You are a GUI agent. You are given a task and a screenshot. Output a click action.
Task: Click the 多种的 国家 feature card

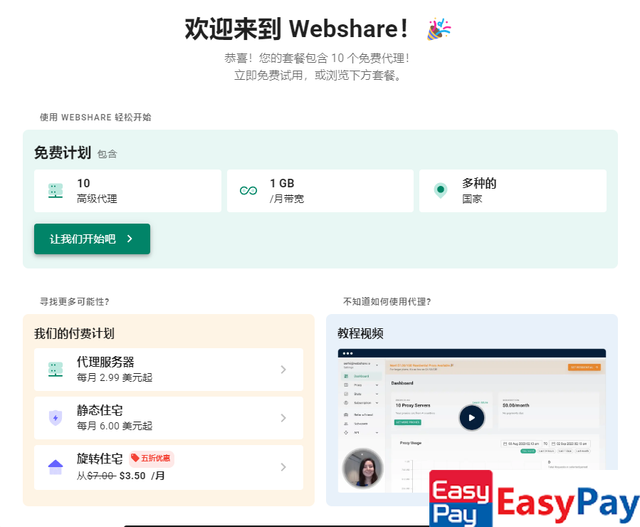(x=513, y=191)
